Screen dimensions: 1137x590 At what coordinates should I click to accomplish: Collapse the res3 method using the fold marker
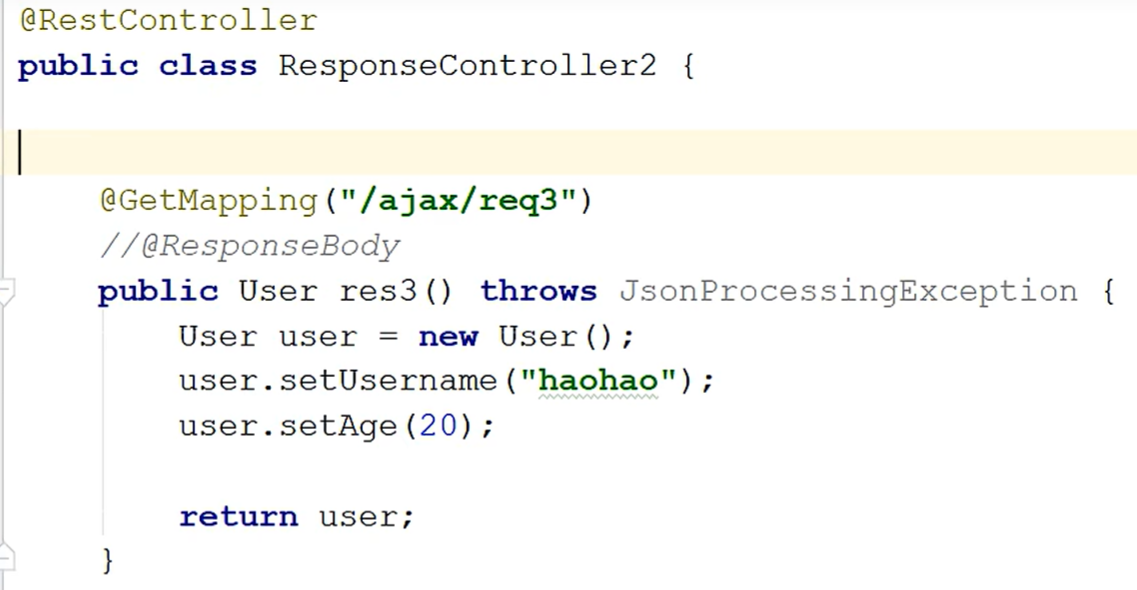[6, 292]
